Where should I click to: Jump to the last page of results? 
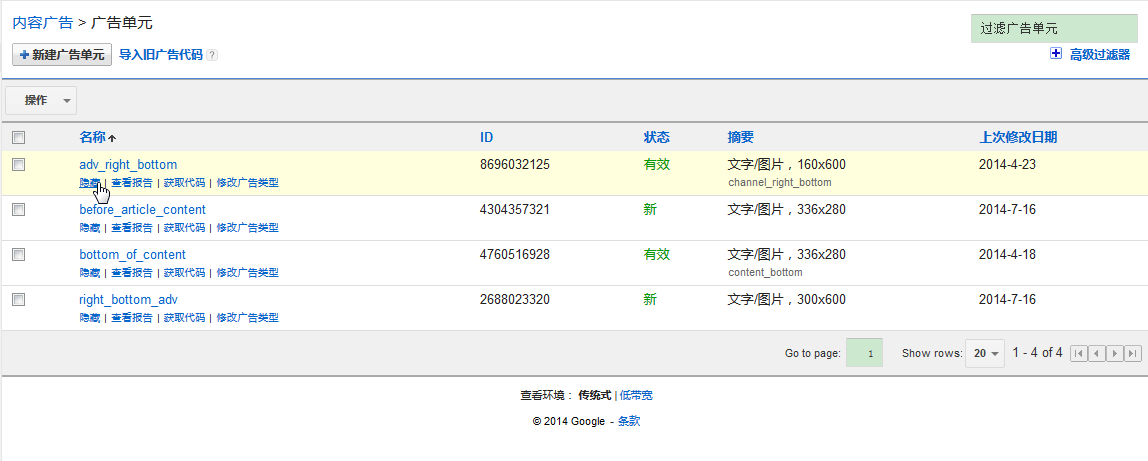1133,353
